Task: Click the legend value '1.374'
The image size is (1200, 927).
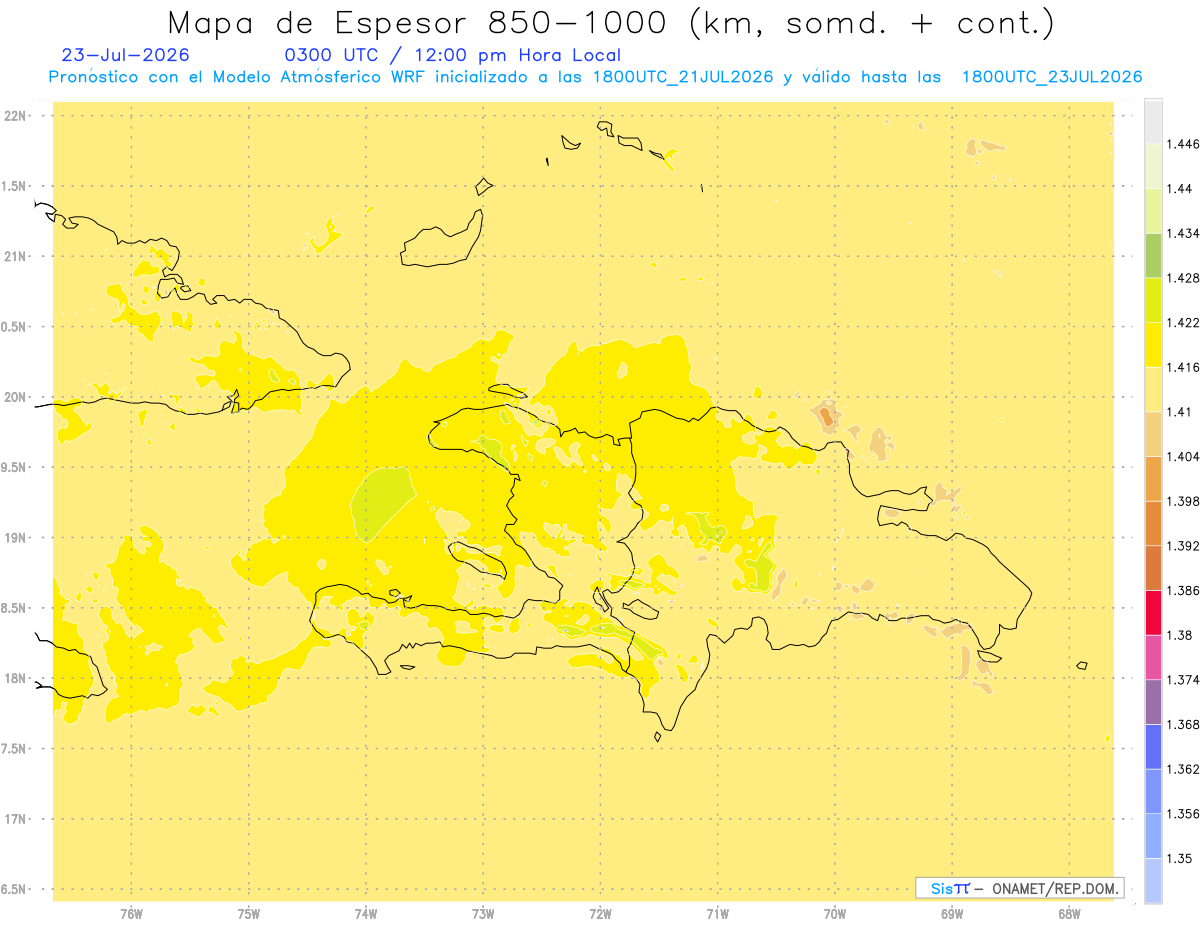Action: [x=1183, y=680]
